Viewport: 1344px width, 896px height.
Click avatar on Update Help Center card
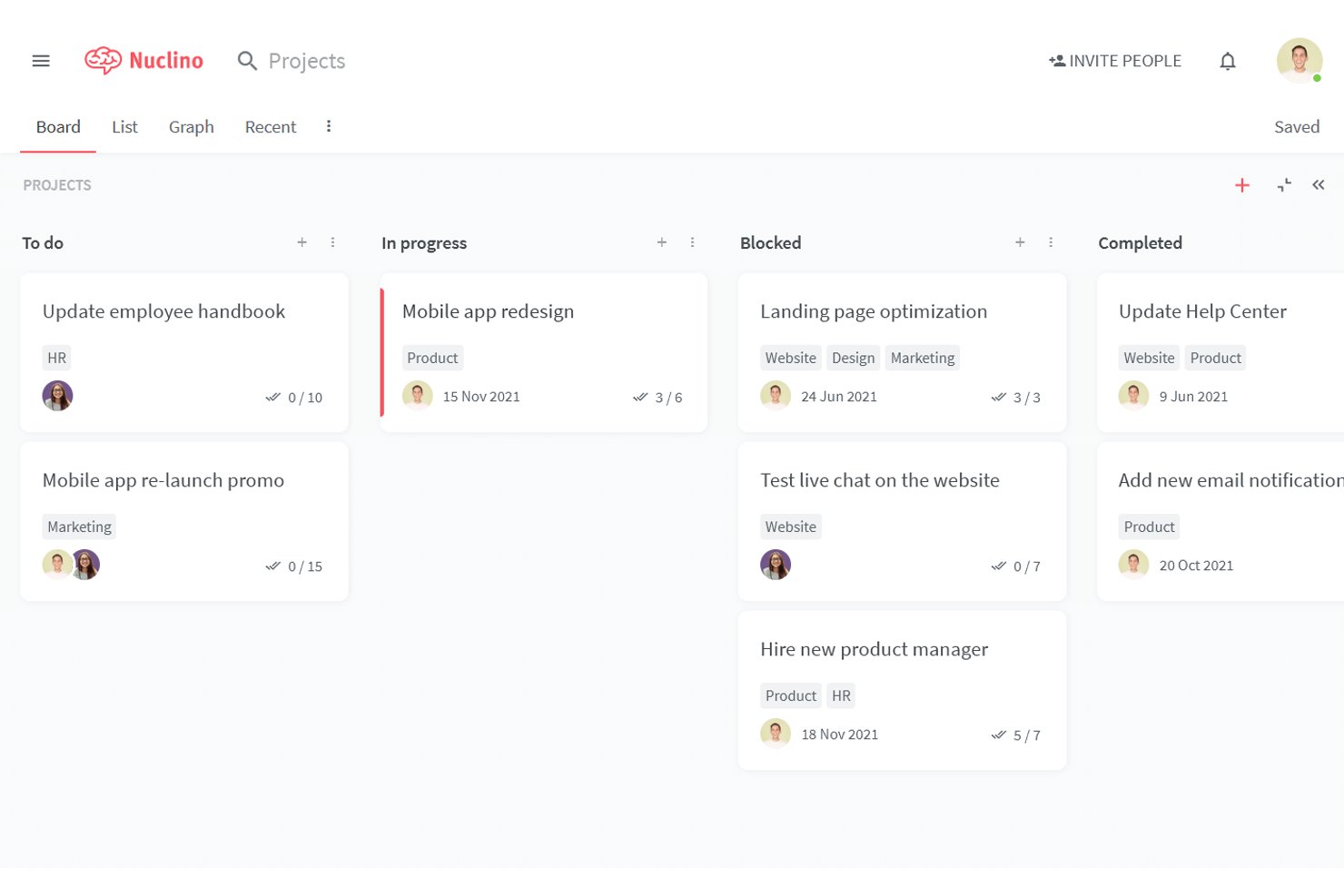(x=1133, y=396)
